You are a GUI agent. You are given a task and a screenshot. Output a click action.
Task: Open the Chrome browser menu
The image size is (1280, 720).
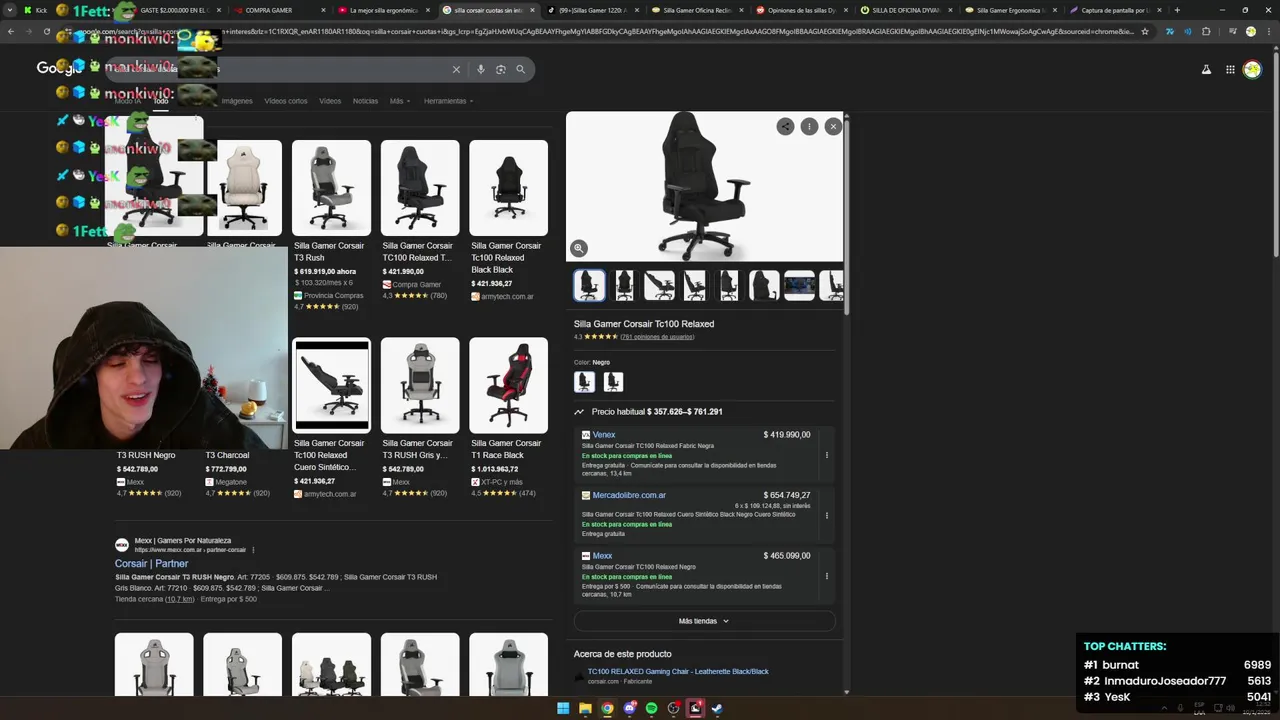1267,31
